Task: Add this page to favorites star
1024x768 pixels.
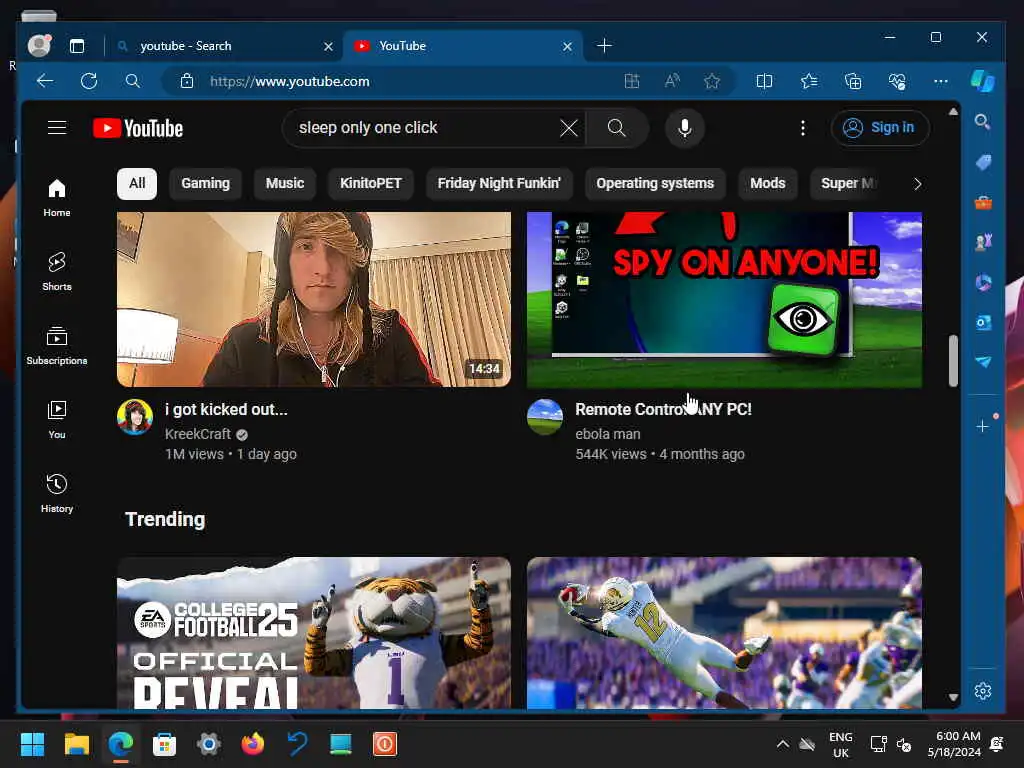Action: pyautogui.click(x=712, y=81)
